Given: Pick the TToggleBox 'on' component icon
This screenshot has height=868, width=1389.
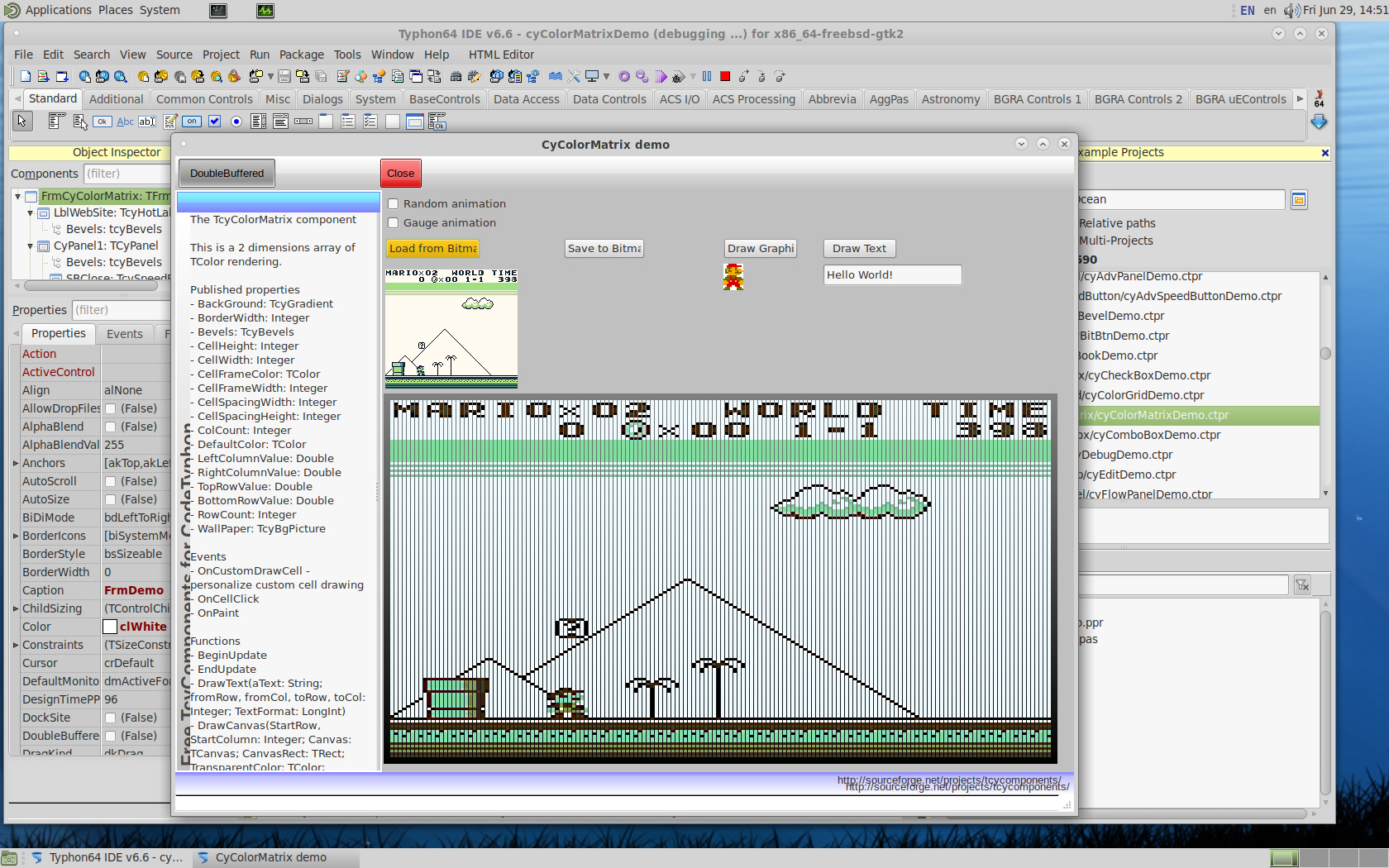Looking at the screenshot, I should [192, 122].
